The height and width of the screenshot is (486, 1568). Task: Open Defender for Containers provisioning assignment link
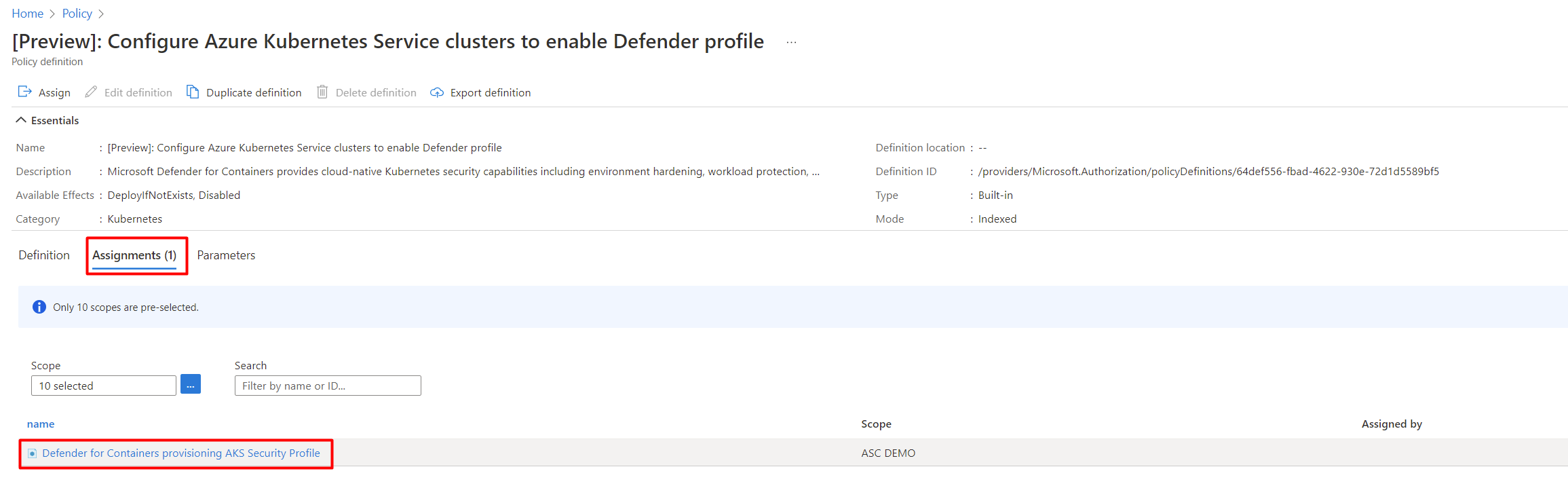[x=180, y=453]
